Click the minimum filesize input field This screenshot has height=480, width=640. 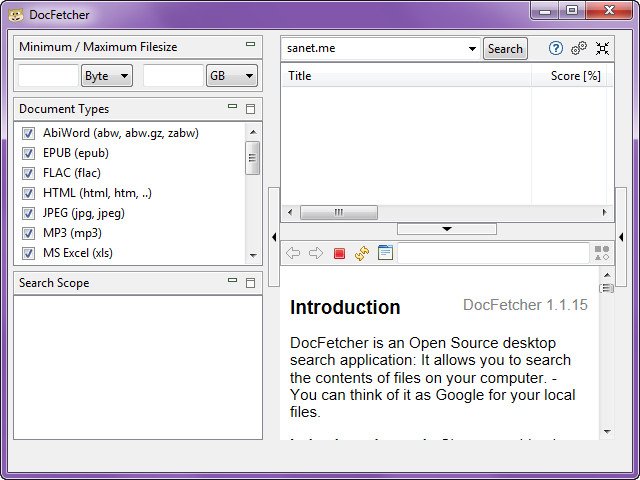pos(48,76)
